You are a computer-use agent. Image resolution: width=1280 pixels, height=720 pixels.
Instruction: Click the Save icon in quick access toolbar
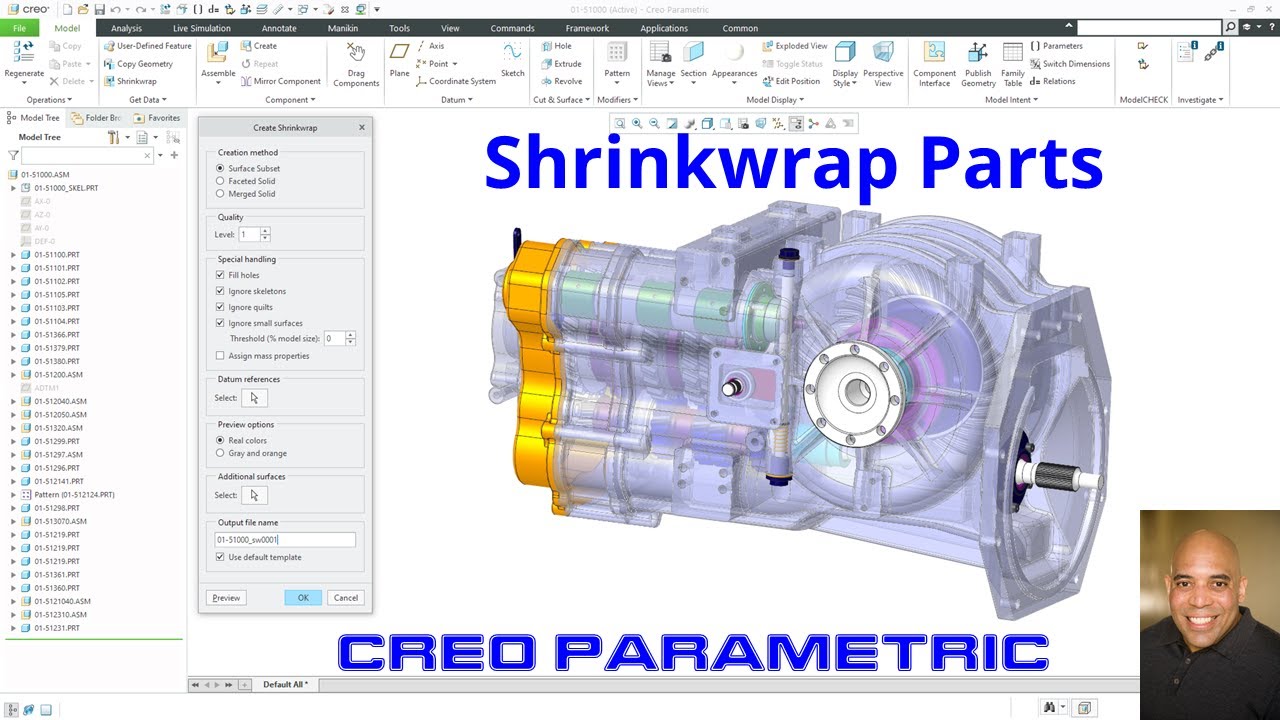[x=99, y=9]
